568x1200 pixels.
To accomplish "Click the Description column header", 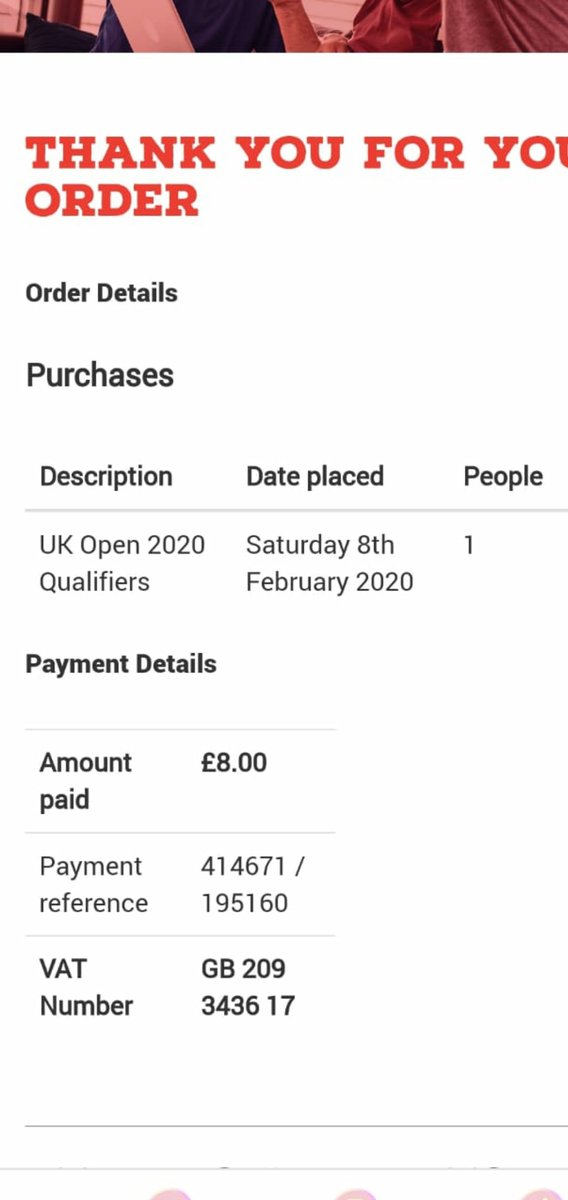I will 106,476.
